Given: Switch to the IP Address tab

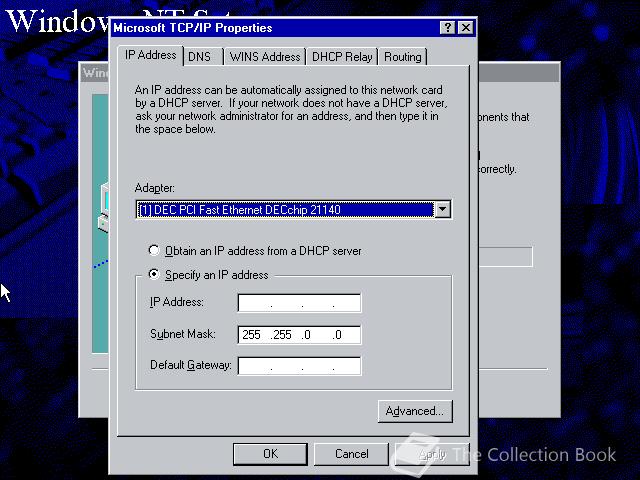Looking at the screenshot, I should click(x=151, y=55).
